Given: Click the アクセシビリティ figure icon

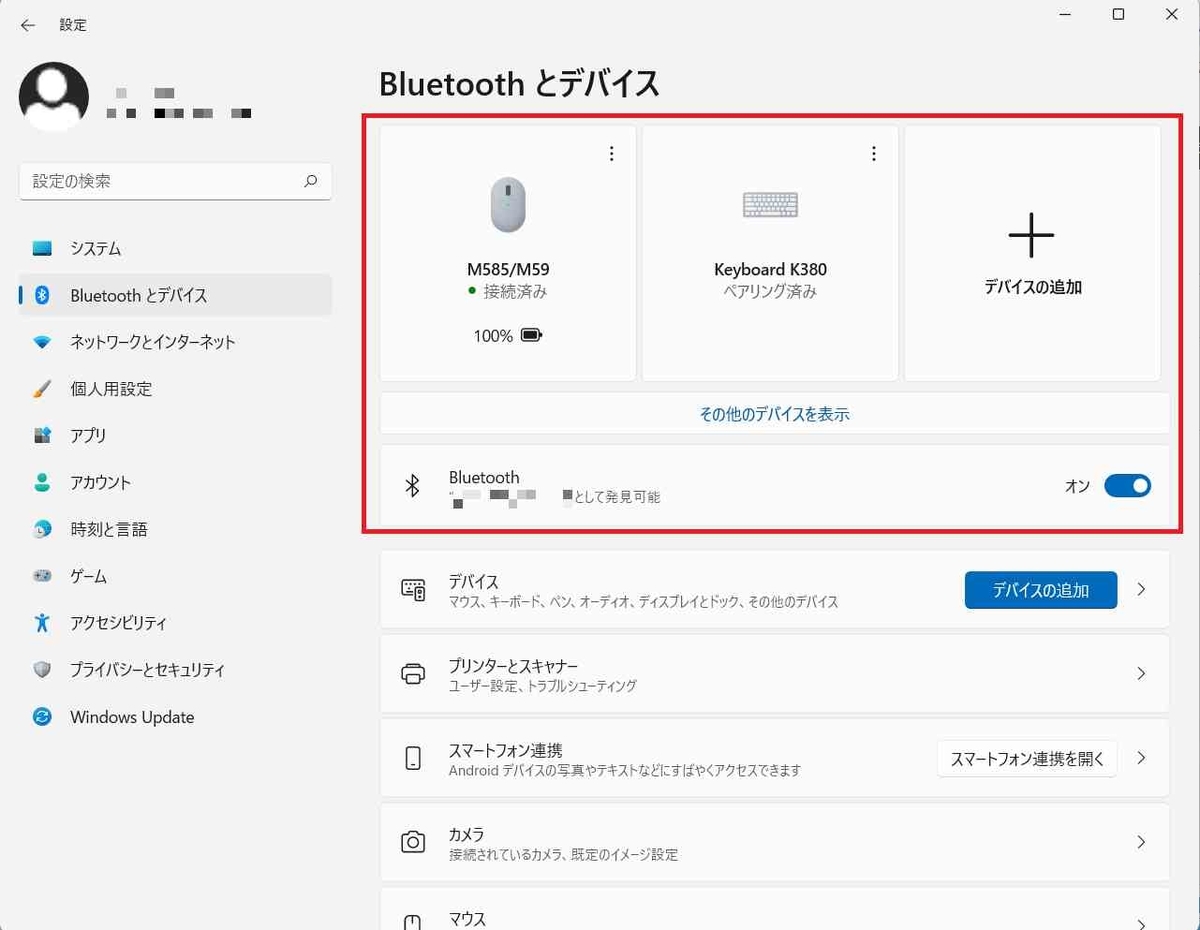Looking at the screenshot, I should (x=42, y=622).
